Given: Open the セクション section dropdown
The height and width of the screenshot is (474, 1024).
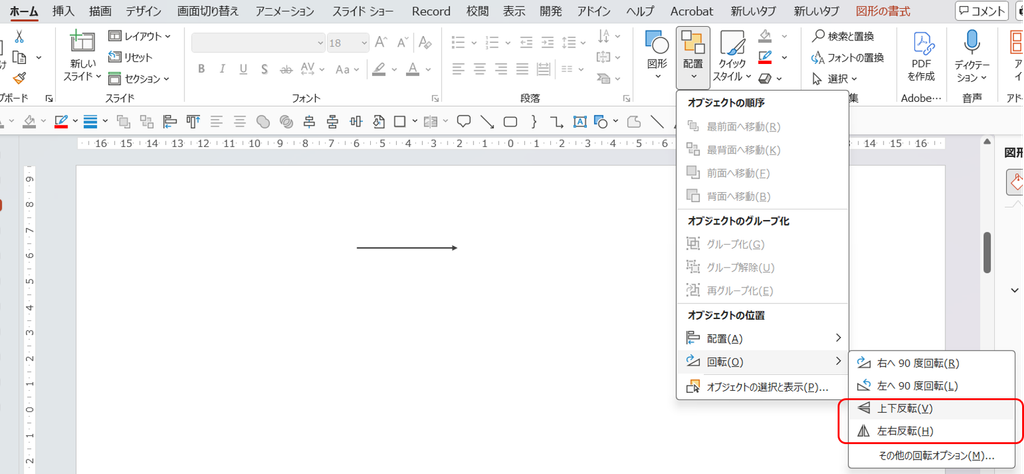Looking at the screenshot, I should 138,78.
